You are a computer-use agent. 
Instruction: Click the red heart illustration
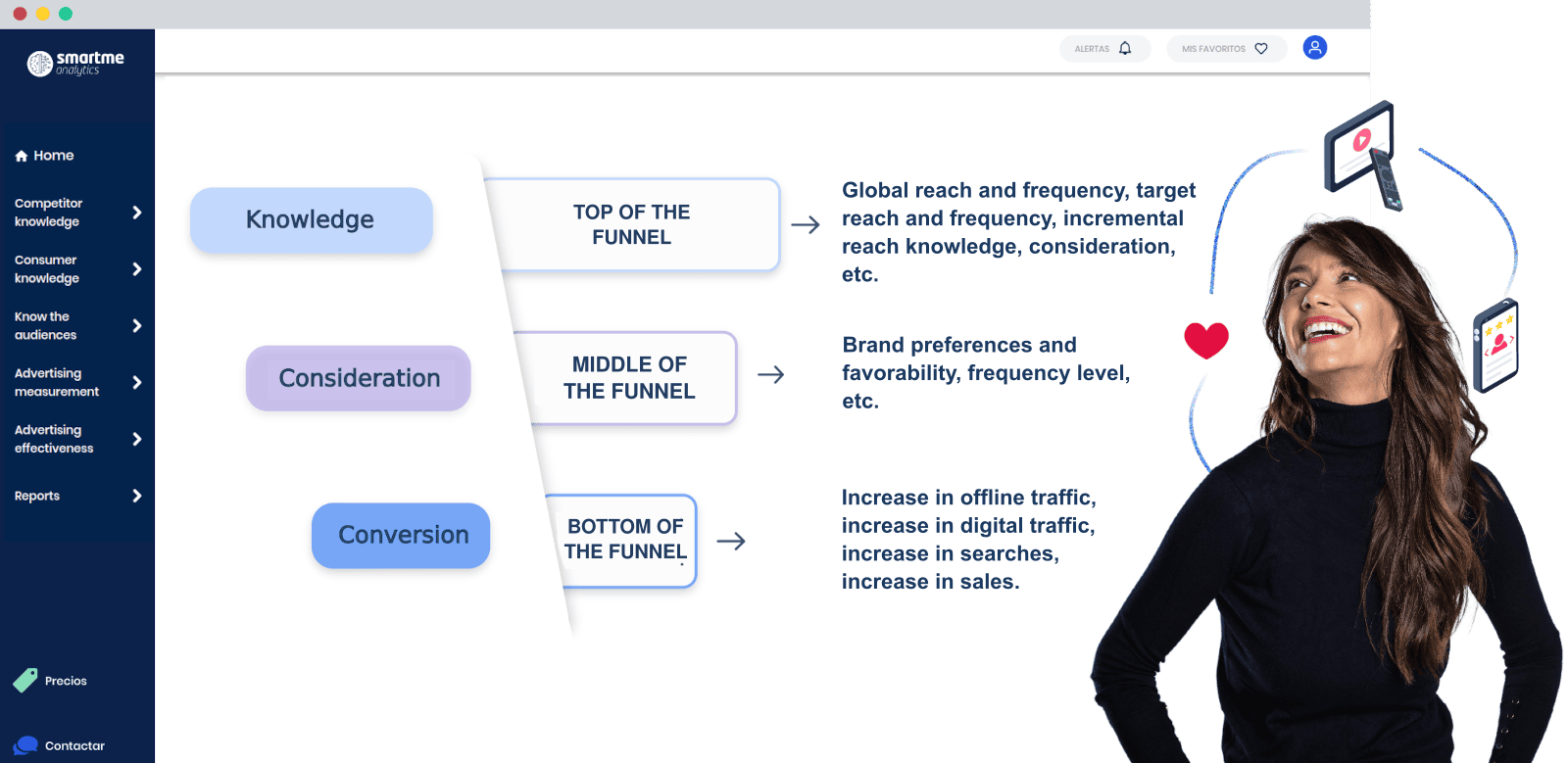pos(1206,340)
